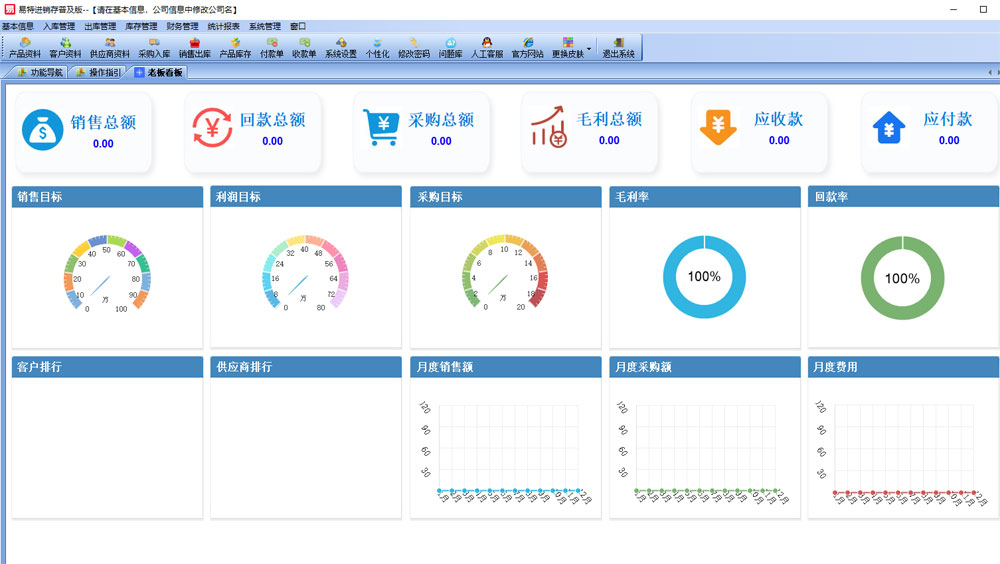Viewport: 1000px width, 564px height.
Task: Click 销售出库 toolbar icon
Action: click(195, 48)
